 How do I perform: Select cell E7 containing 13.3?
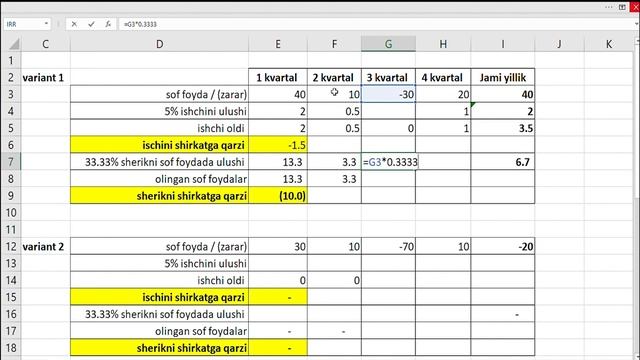pyautogui.click(x=278, y=162)
